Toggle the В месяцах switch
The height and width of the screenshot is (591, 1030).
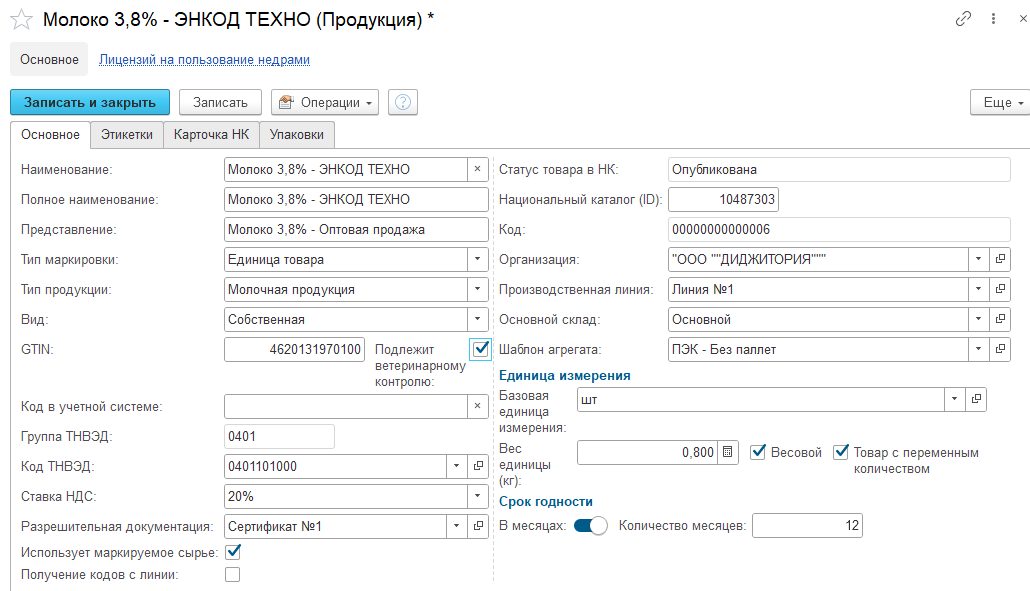590,526
